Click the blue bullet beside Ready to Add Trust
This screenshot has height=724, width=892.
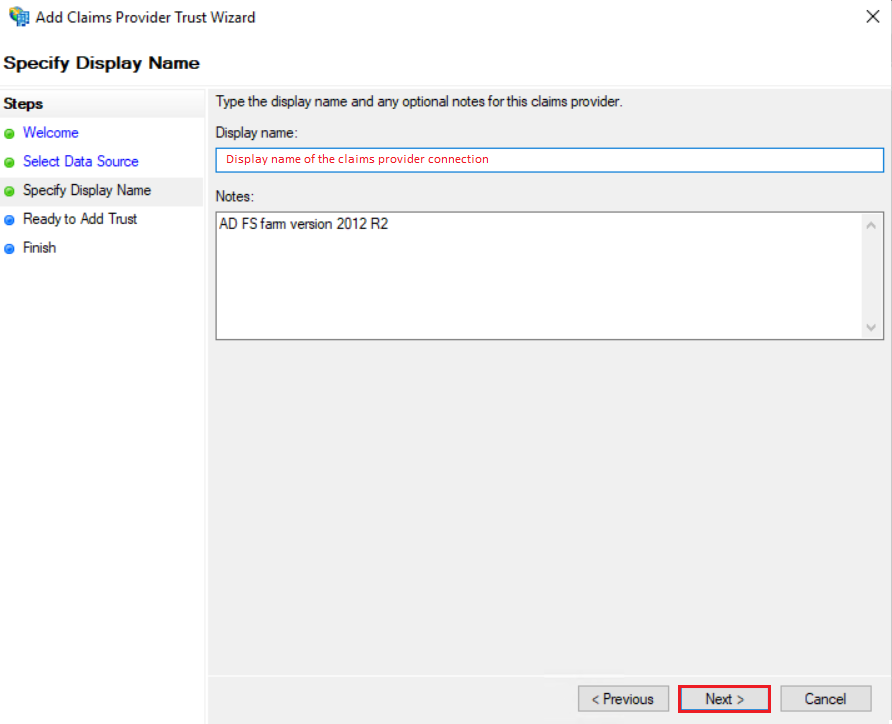coord(9,220)
